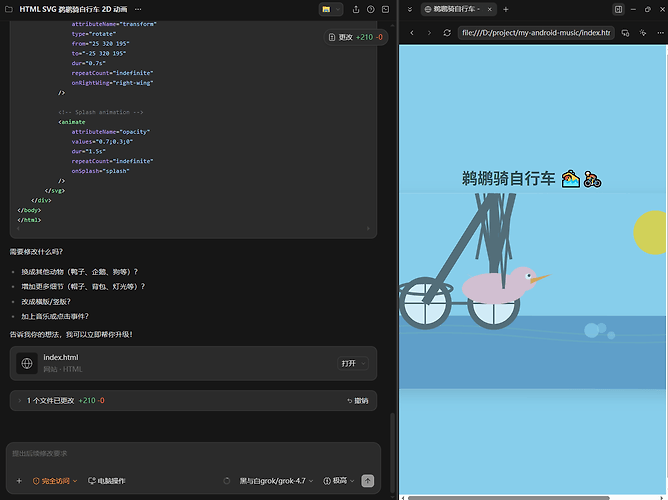Open a new browser tab with plus
668x500 pixels.
coord(506,9)
